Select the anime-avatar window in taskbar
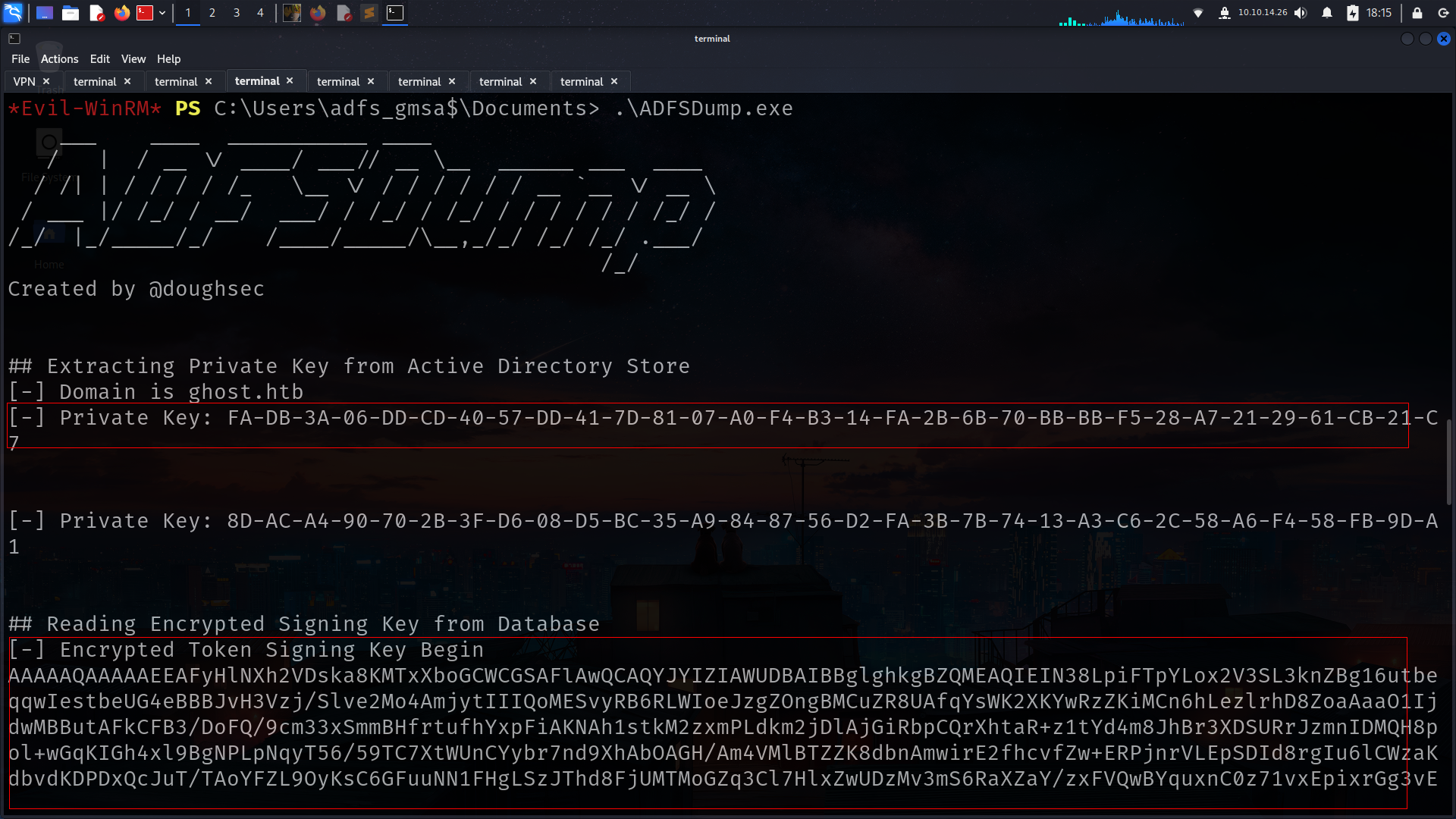This screenshot has width=1456, height=819. point(292,13)
